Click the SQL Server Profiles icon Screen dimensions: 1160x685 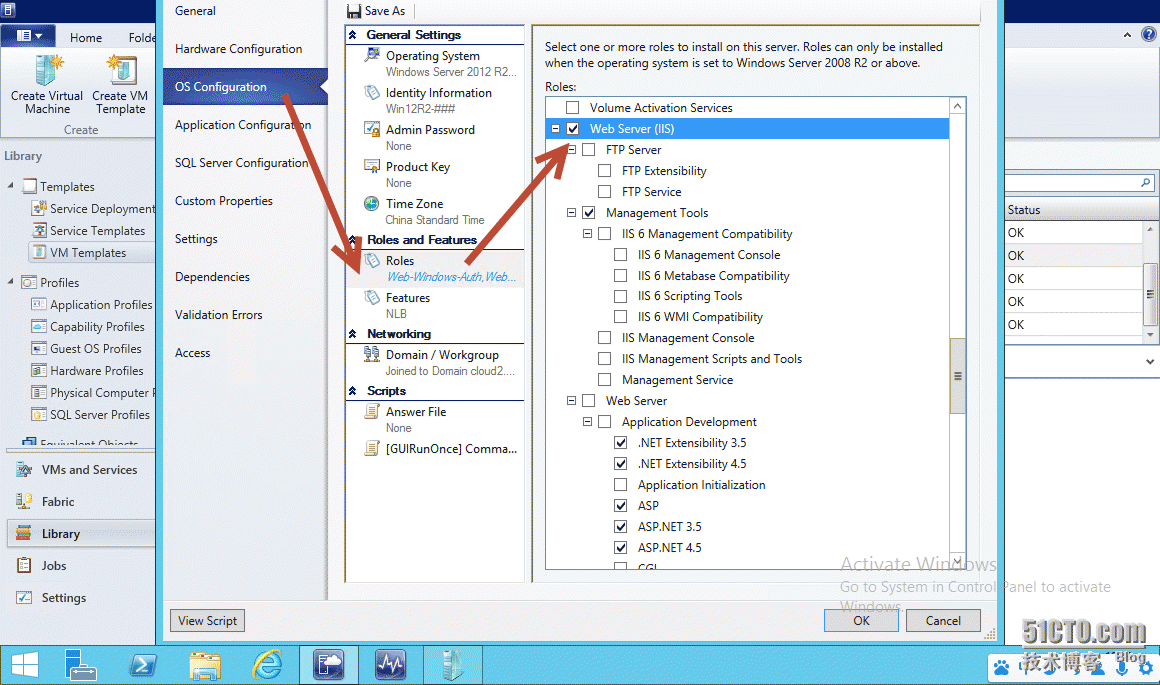coord(39,415)
